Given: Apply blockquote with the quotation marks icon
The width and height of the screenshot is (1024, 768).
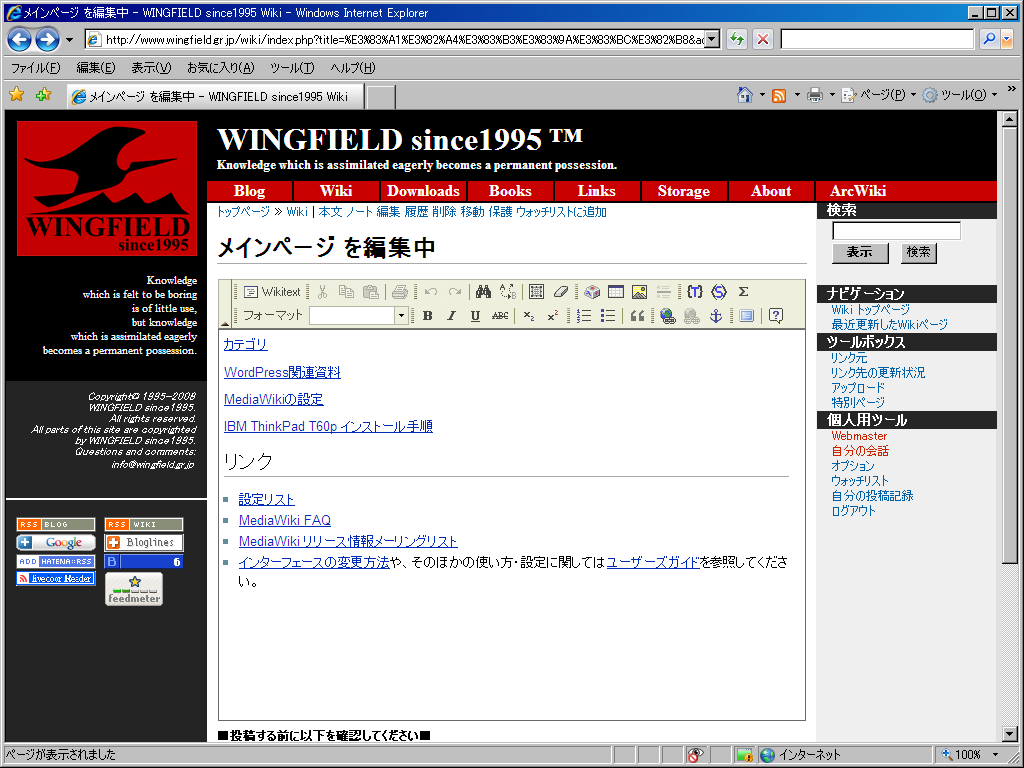Looking at the screenshot, I should (637, 316).
